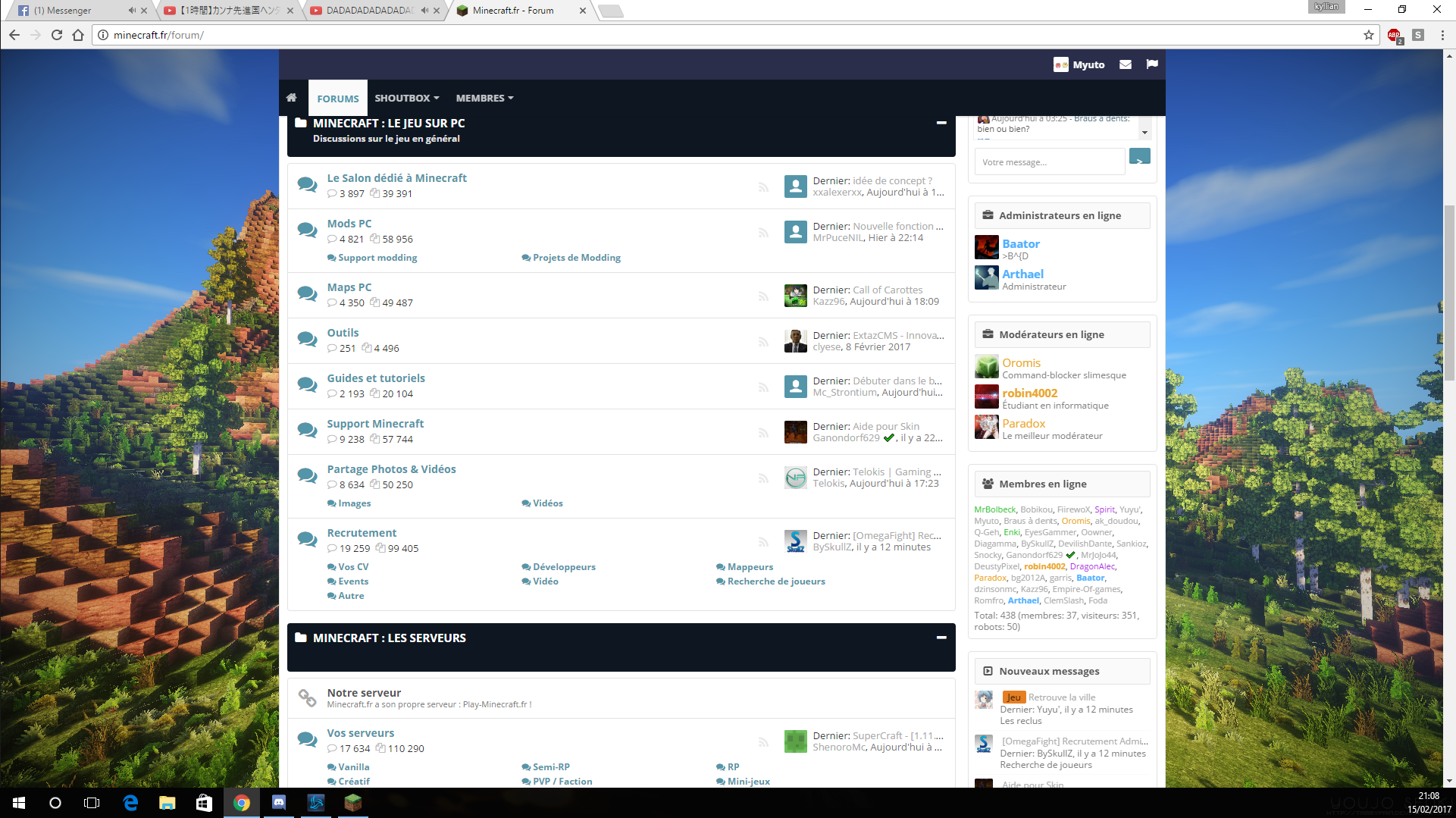Open Support modding subforum

pyautogui.click(x=377, y=258)
